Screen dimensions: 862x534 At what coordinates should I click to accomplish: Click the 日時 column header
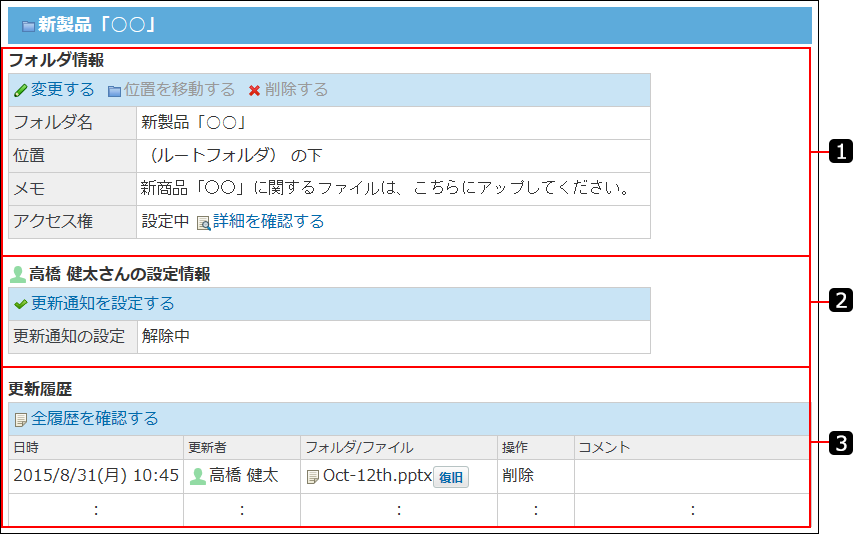tap(26, 447)
